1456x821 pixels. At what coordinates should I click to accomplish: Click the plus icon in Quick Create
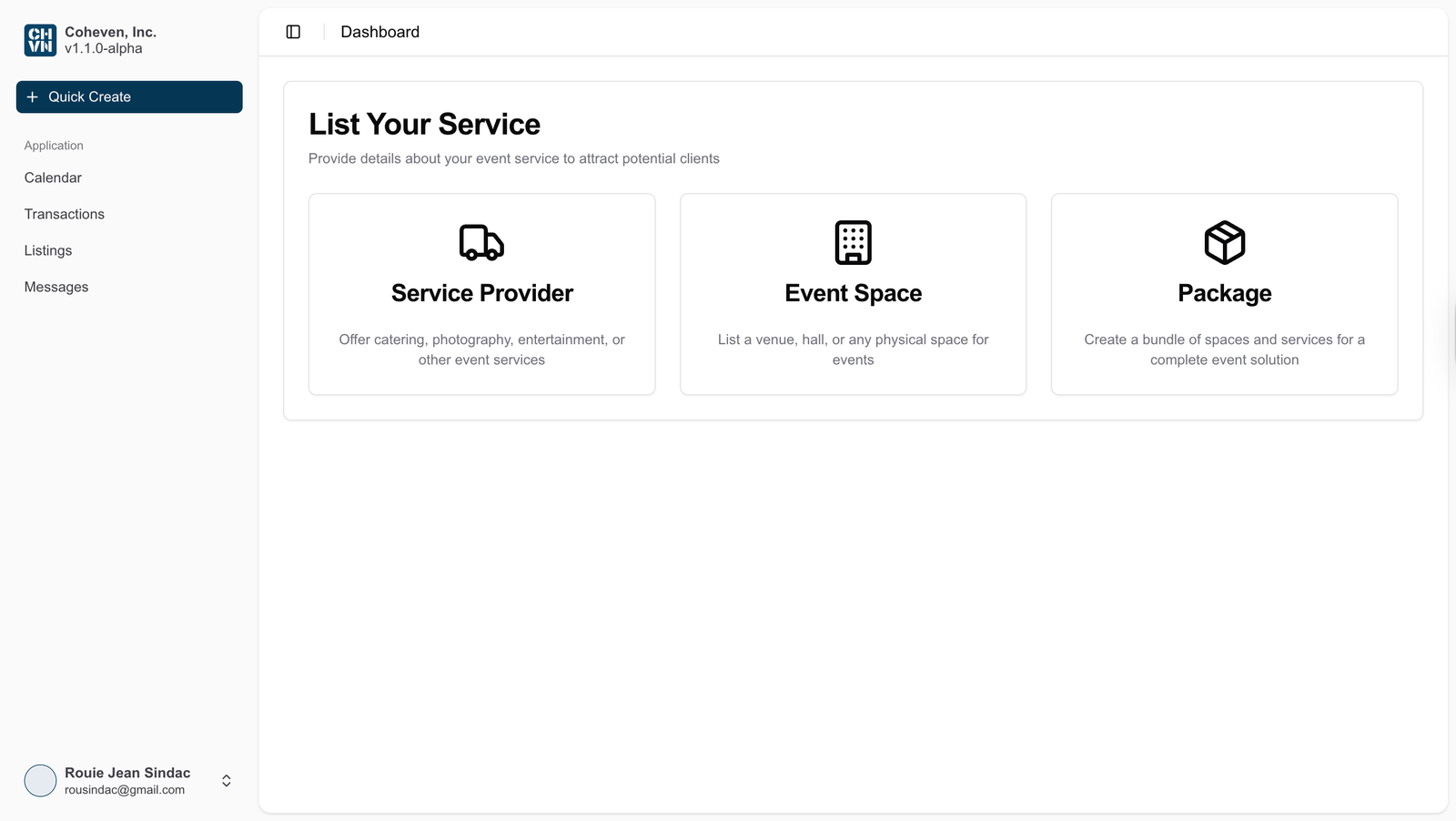point(33,97)
